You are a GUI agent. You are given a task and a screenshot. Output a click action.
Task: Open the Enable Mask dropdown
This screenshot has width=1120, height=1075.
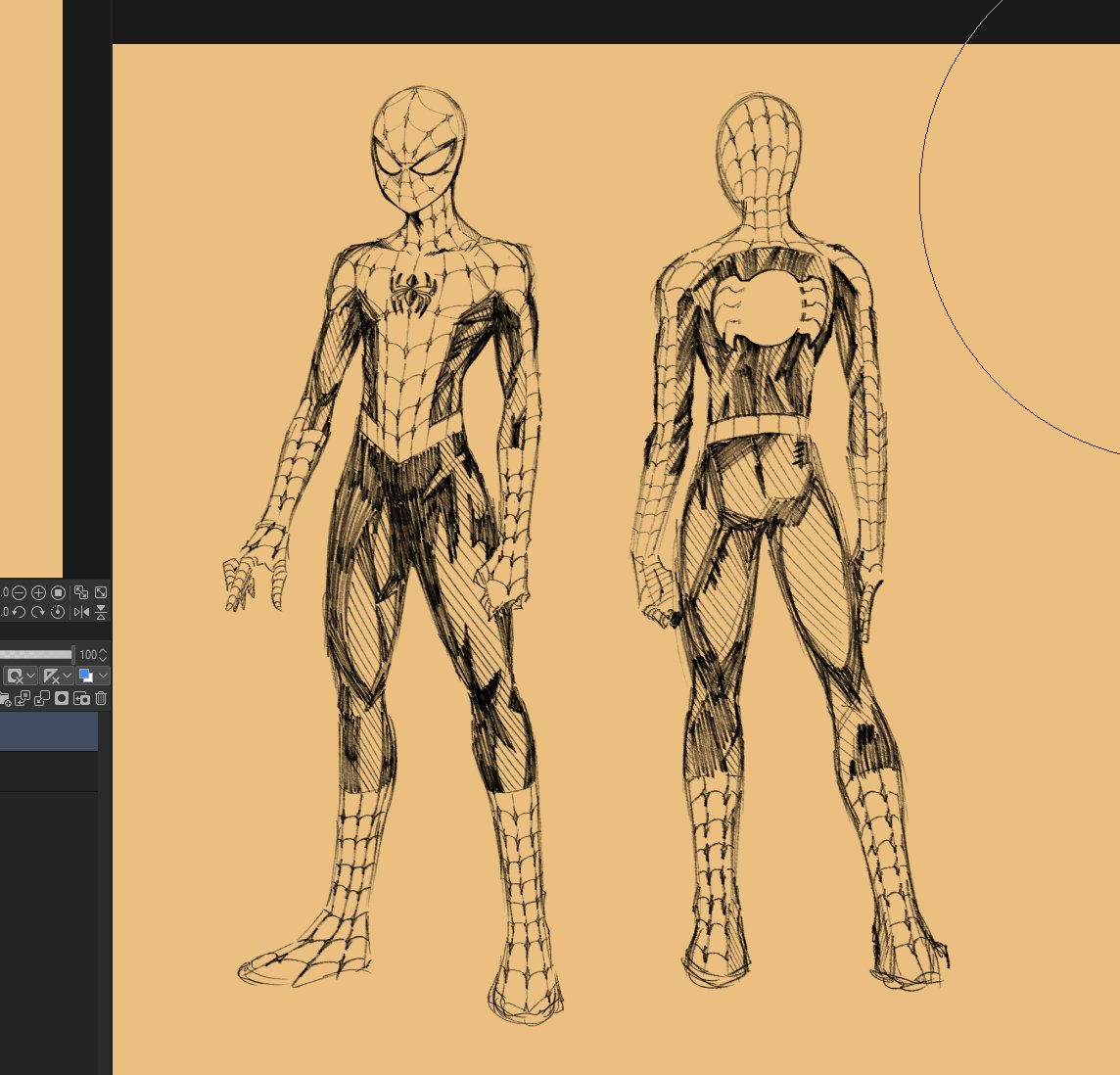click(30, 676)
